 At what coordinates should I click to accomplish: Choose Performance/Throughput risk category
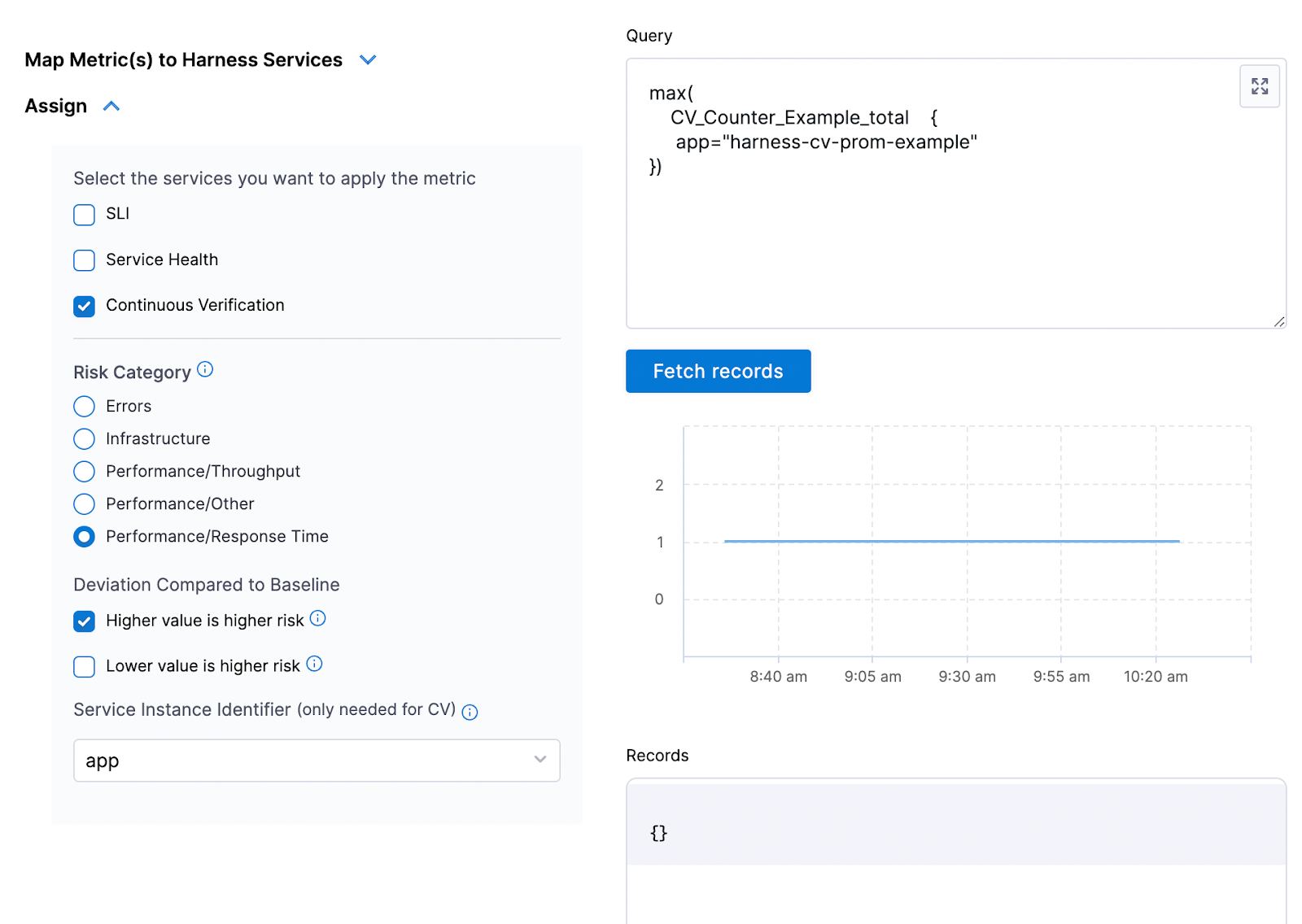pos(84,471)
